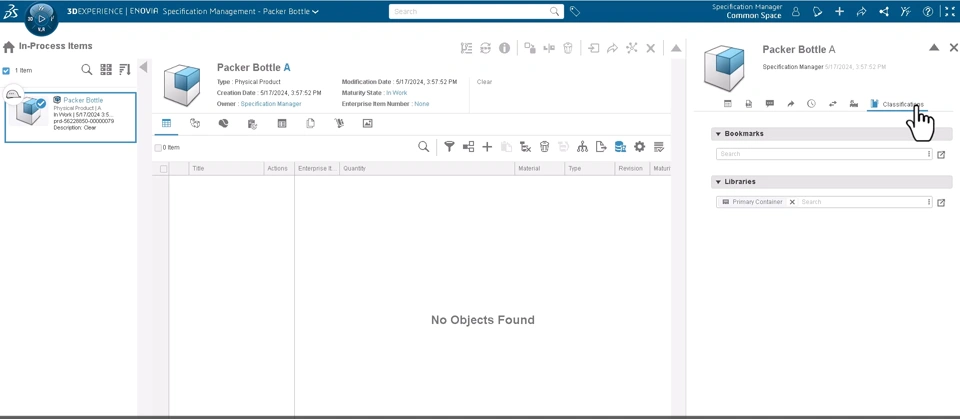Toggle the 1 Item select-all checkbox
The width and height of the screenshot is (960, 419).
(x=6, y=70)
